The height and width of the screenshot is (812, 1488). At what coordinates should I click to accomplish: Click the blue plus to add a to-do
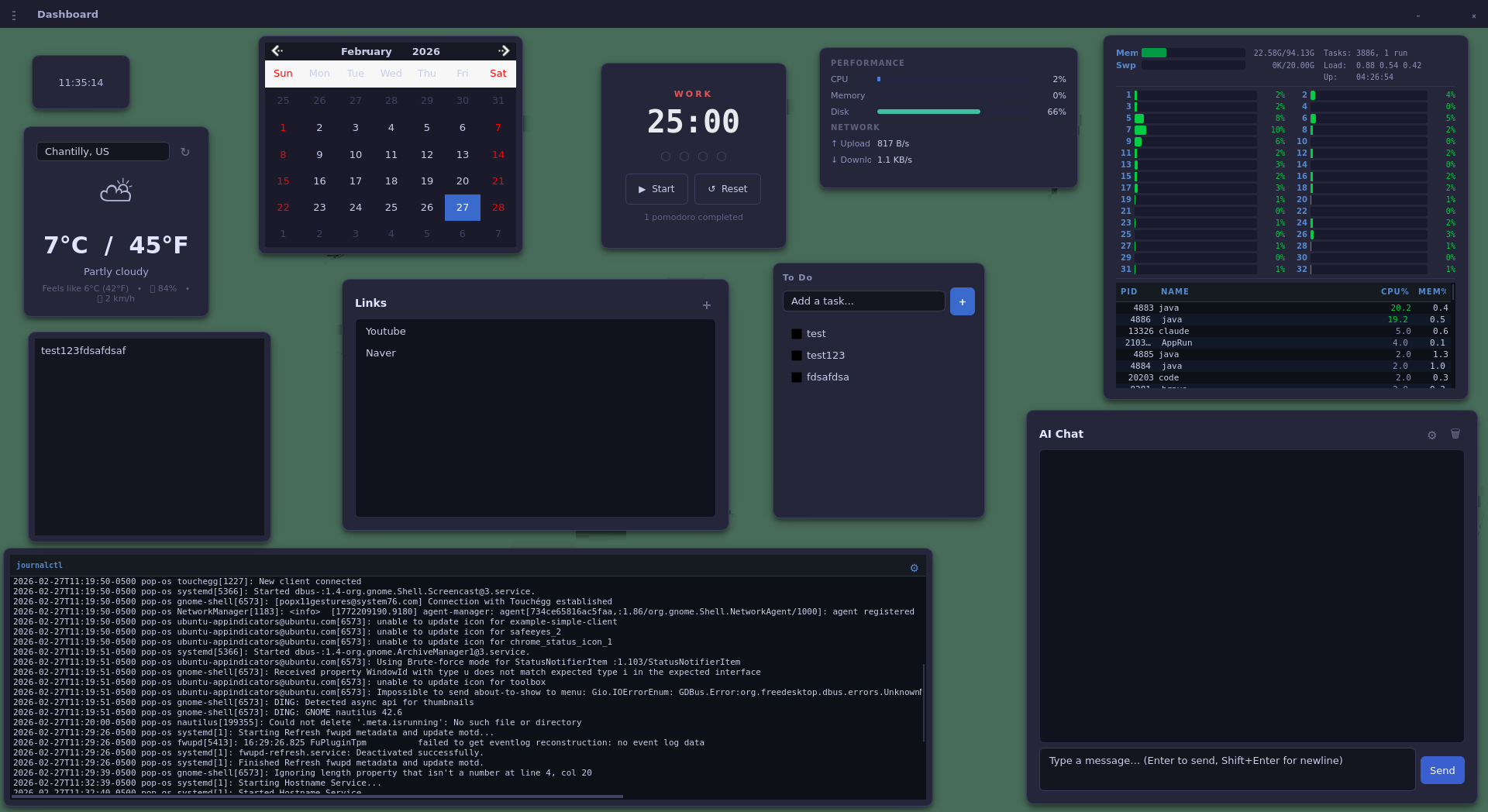(962, 301)
